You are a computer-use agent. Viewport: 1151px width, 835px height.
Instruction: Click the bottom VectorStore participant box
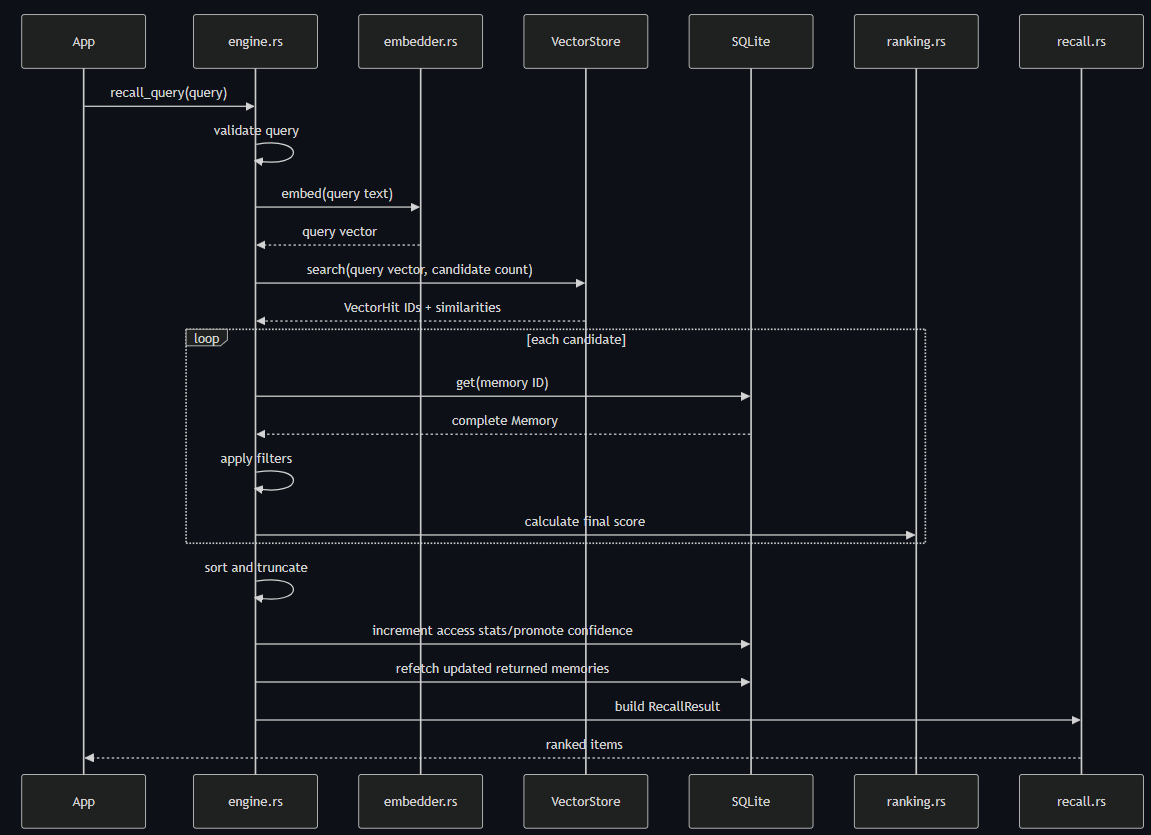coord(586,801)
